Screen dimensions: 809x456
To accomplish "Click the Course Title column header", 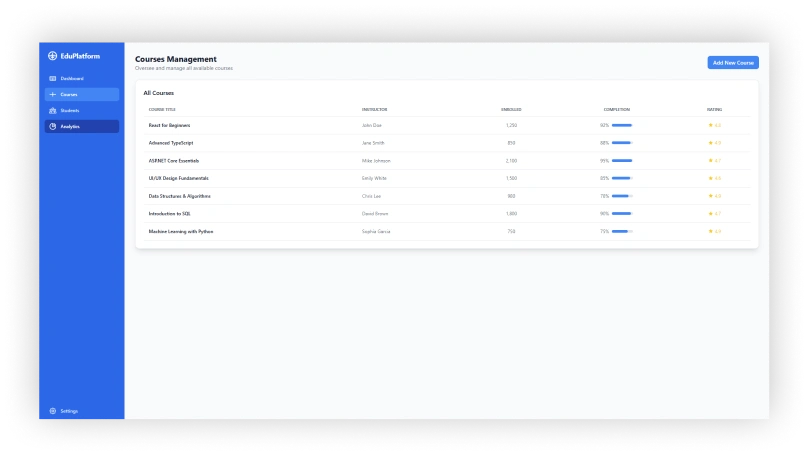I will (162, 109).
